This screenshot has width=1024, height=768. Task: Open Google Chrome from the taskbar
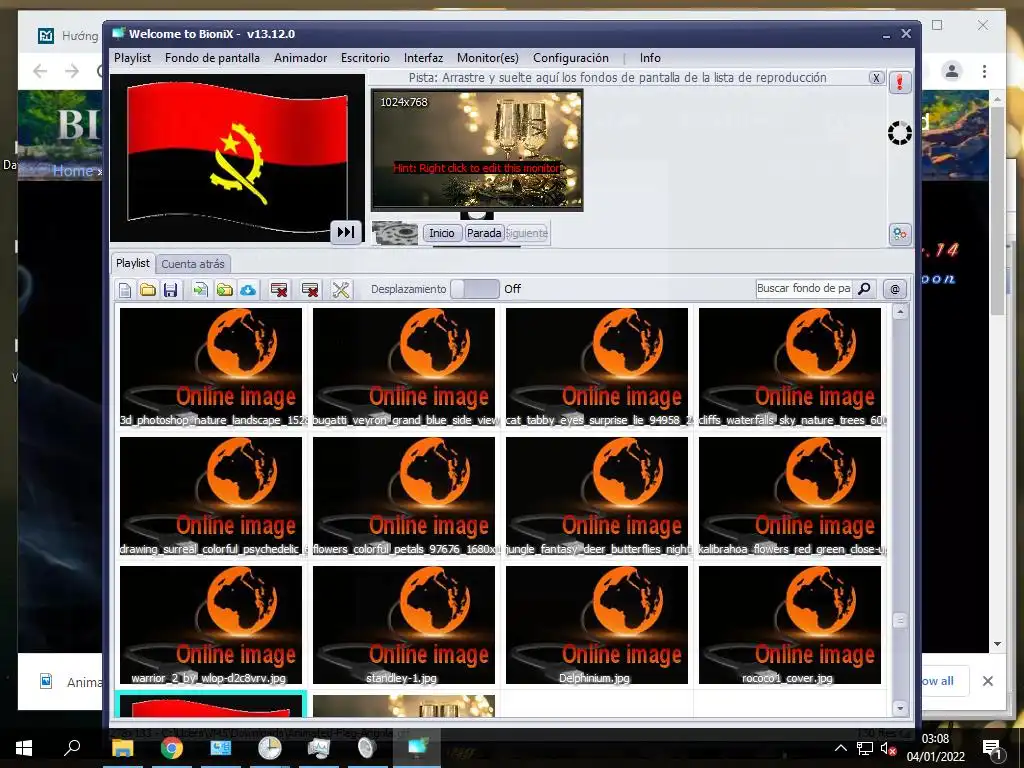pyautogui.click(x=172, y=748)
